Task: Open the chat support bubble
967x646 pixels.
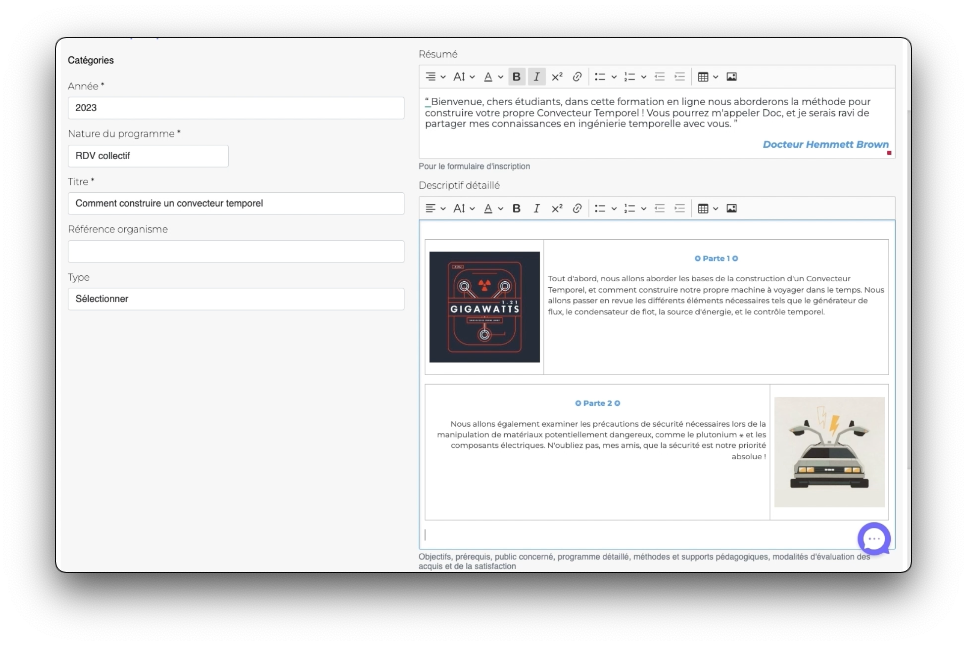Action: 873,538
